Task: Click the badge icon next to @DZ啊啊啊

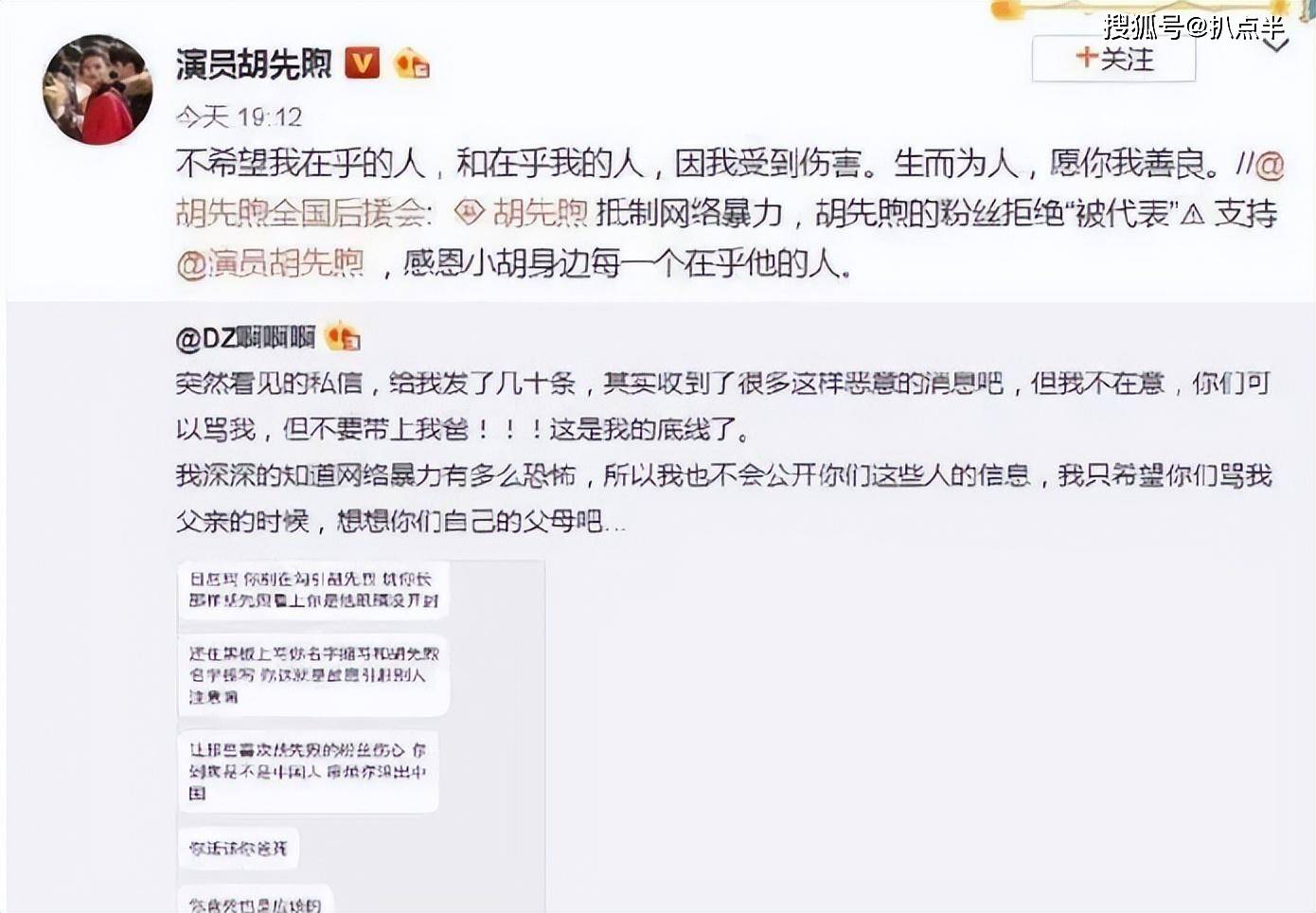Action: pyautogui.click(x=342, y=336)
